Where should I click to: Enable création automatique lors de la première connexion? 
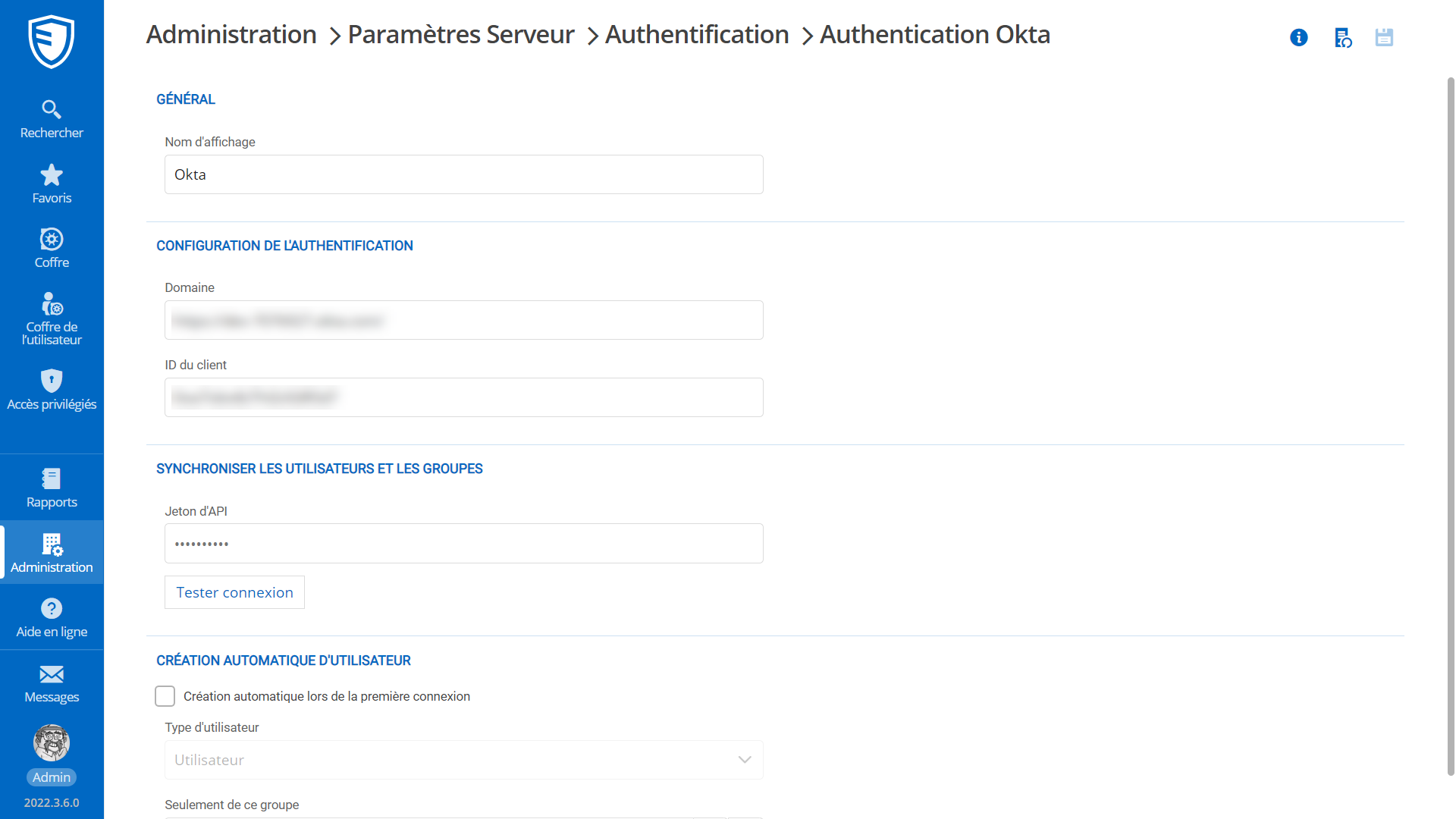(165, 695)
